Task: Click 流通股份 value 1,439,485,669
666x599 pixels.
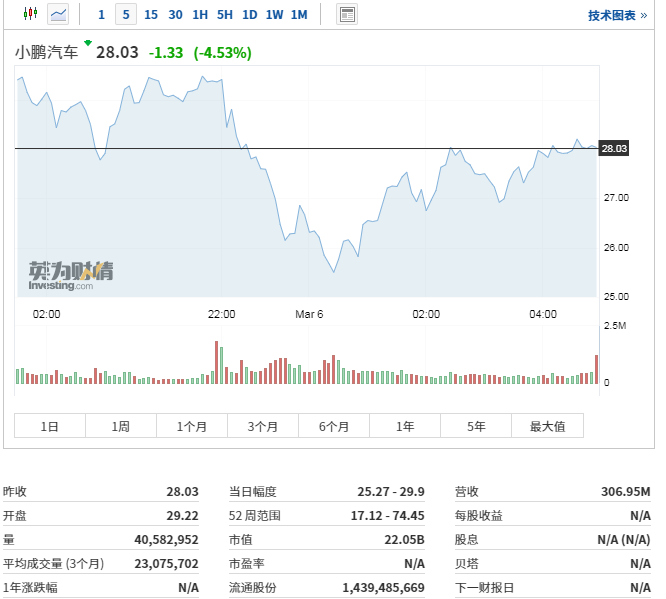Action: [384, 588]
